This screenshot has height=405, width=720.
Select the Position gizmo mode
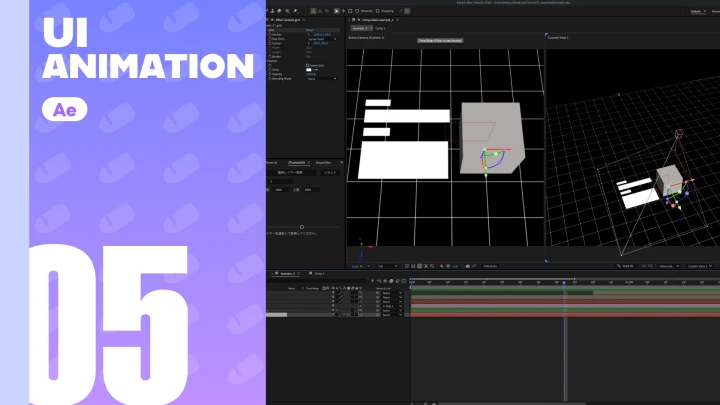click(x=343, y=11)
